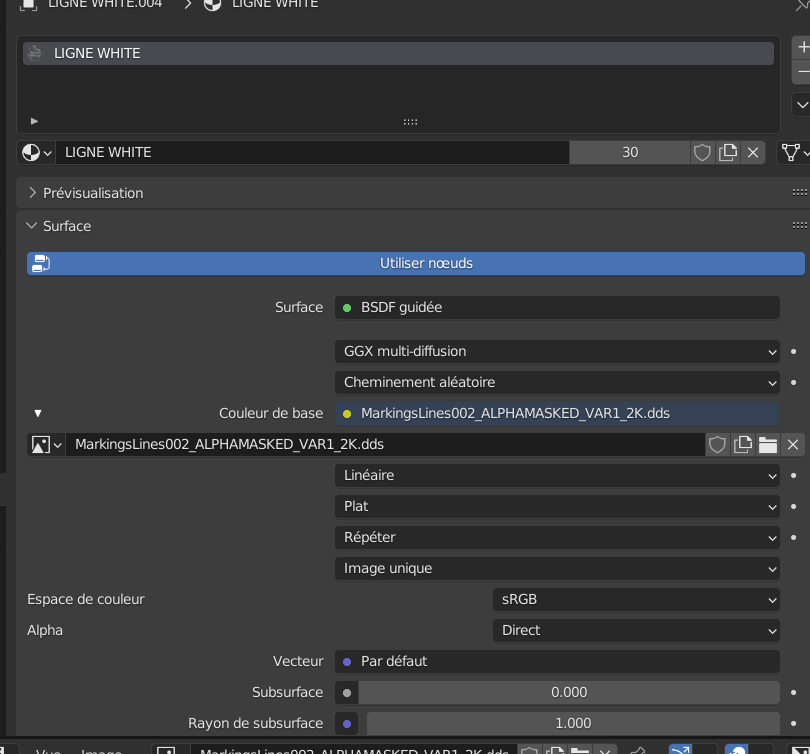The width and height of the screenshot is (810, 754).
Task: Duplicate the MarkingsLines002 image datablock
Action: [743, 444]
